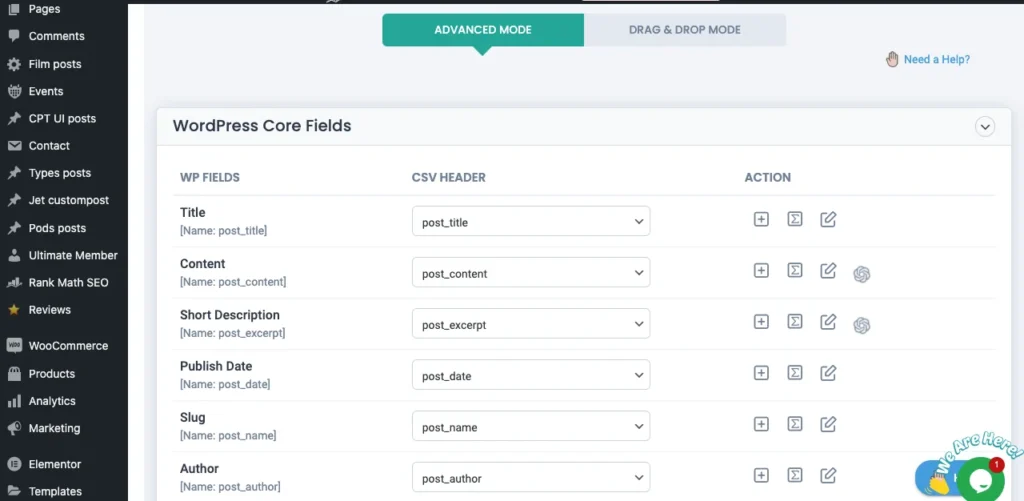Screen dimensions: 1024x501
Task: Click the sigma formula icon for Content
Action: (795, 270)
